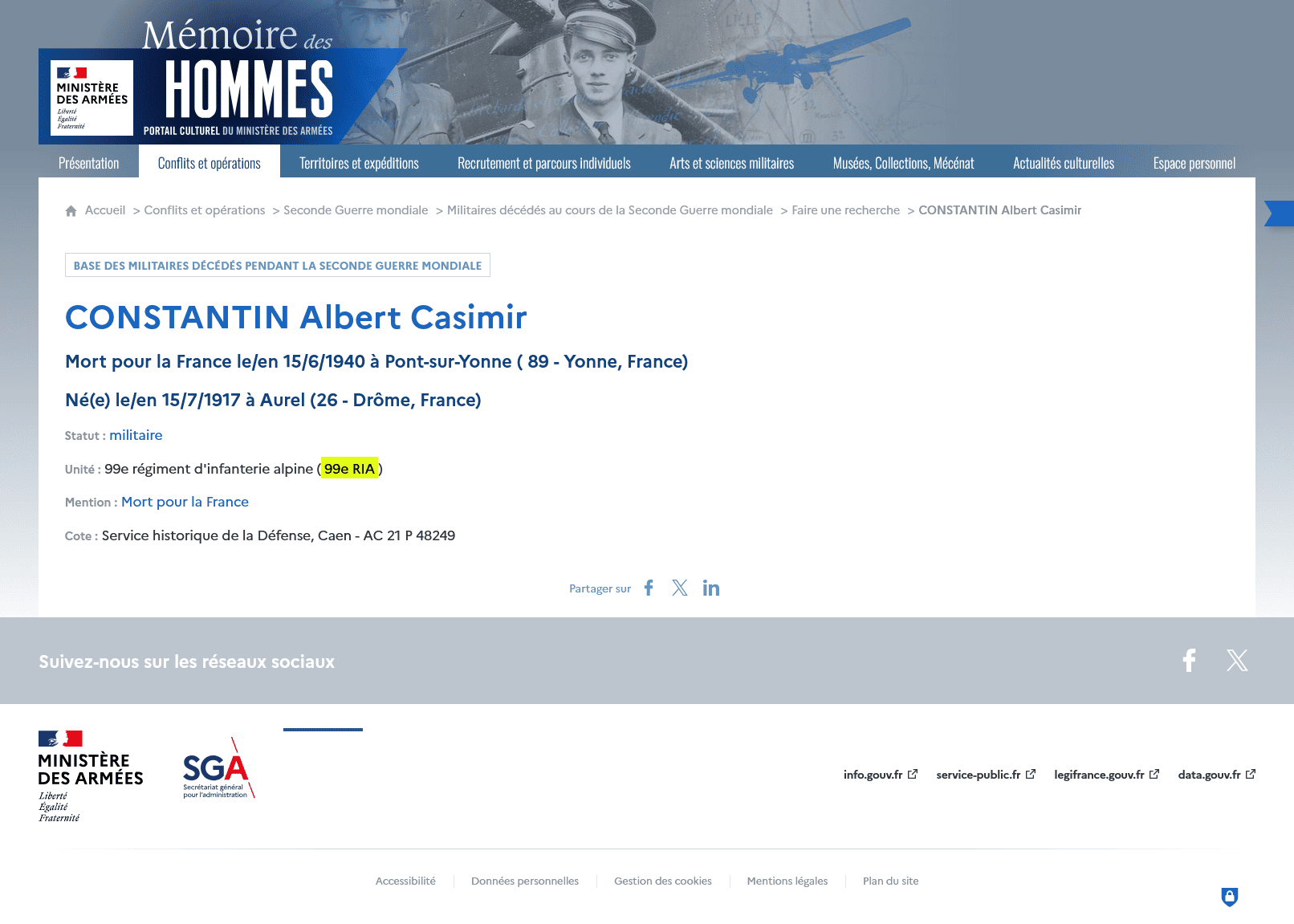
Task: Select the Conflits et opérations tab
Action: point(210,163)
